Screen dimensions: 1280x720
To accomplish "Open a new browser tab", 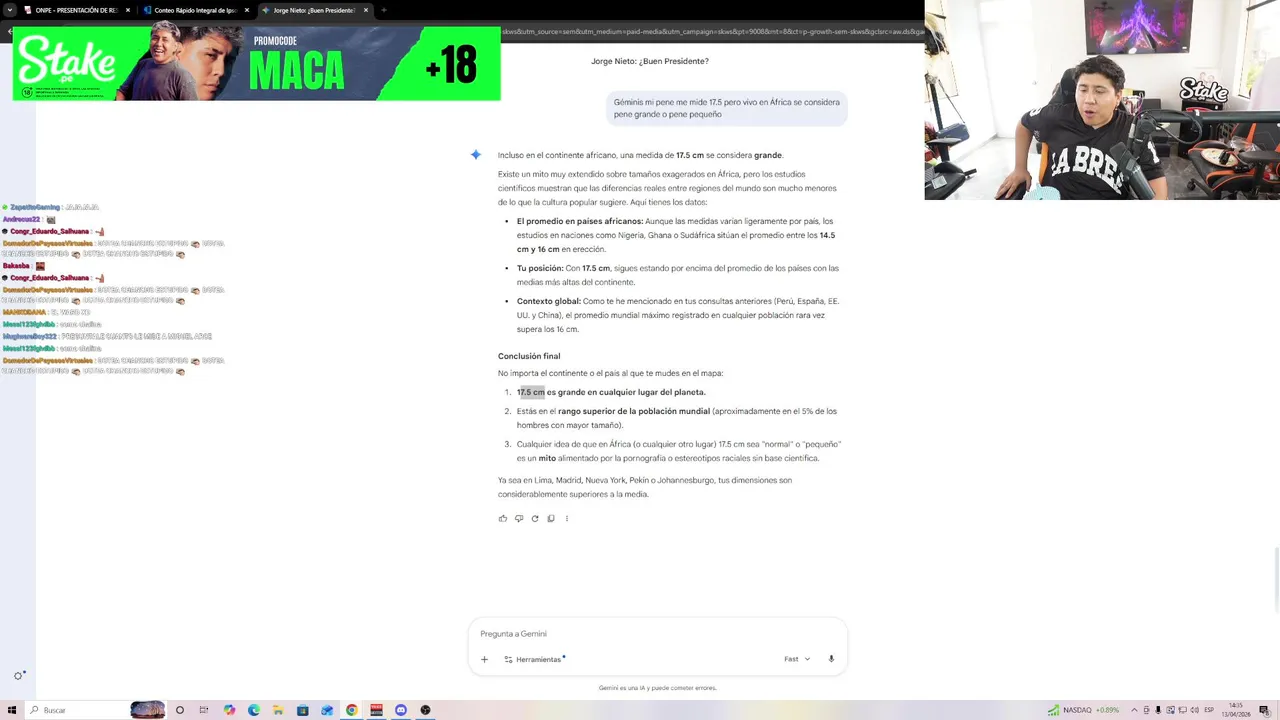I will (x=384, y=10).
